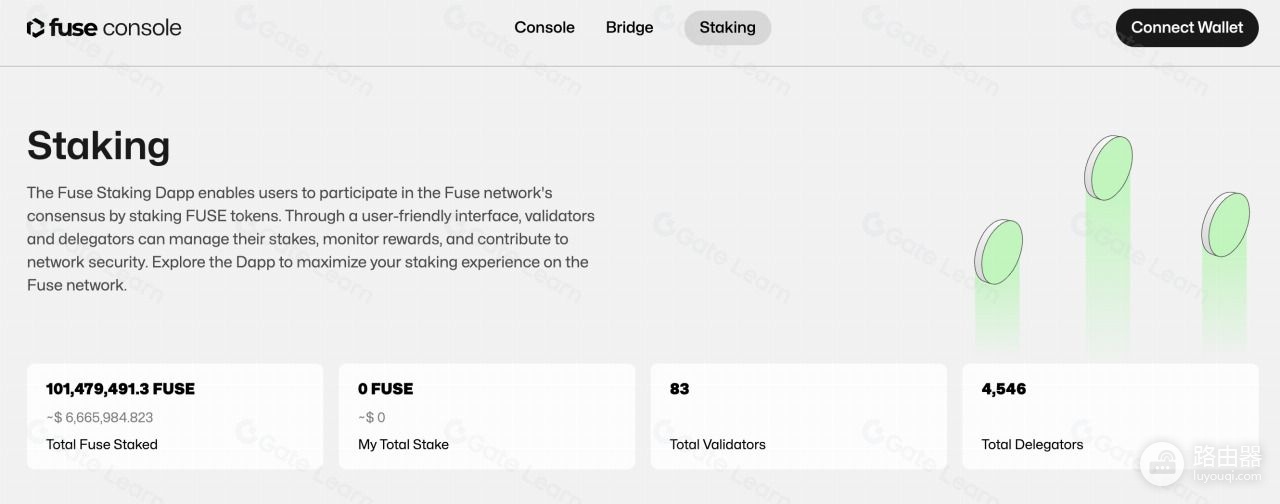Click the Staking page heading
The height and width of the screenshot is (504, 1280).
(x=98, y=146)
